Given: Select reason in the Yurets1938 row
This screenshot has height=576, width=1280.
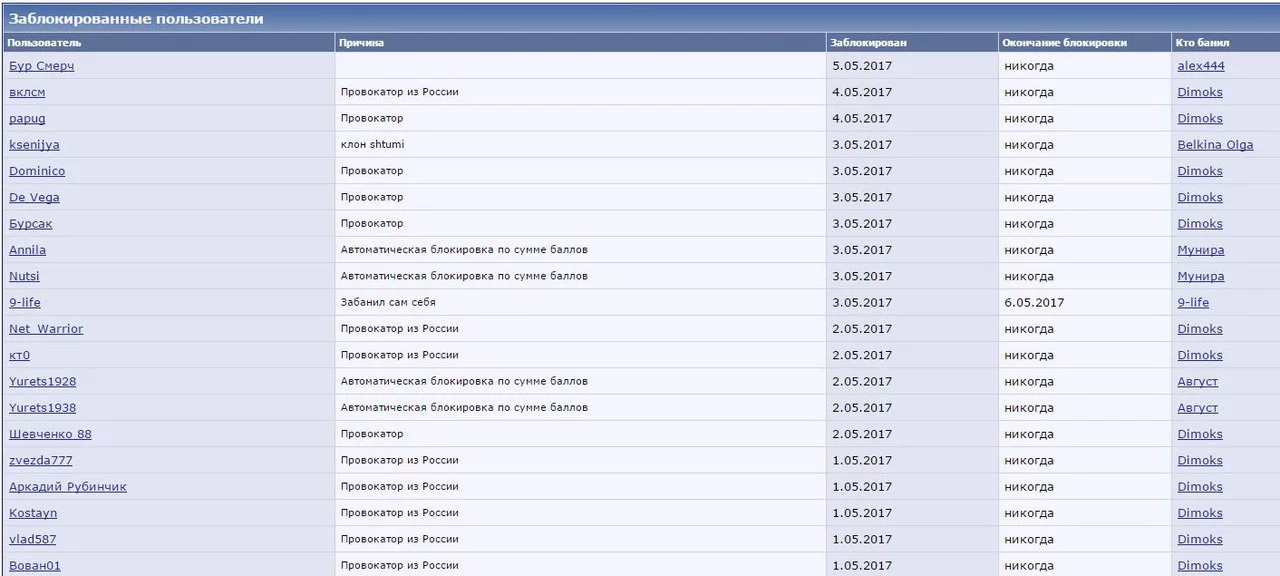Looking at the screenshot, I should [464, 408].
